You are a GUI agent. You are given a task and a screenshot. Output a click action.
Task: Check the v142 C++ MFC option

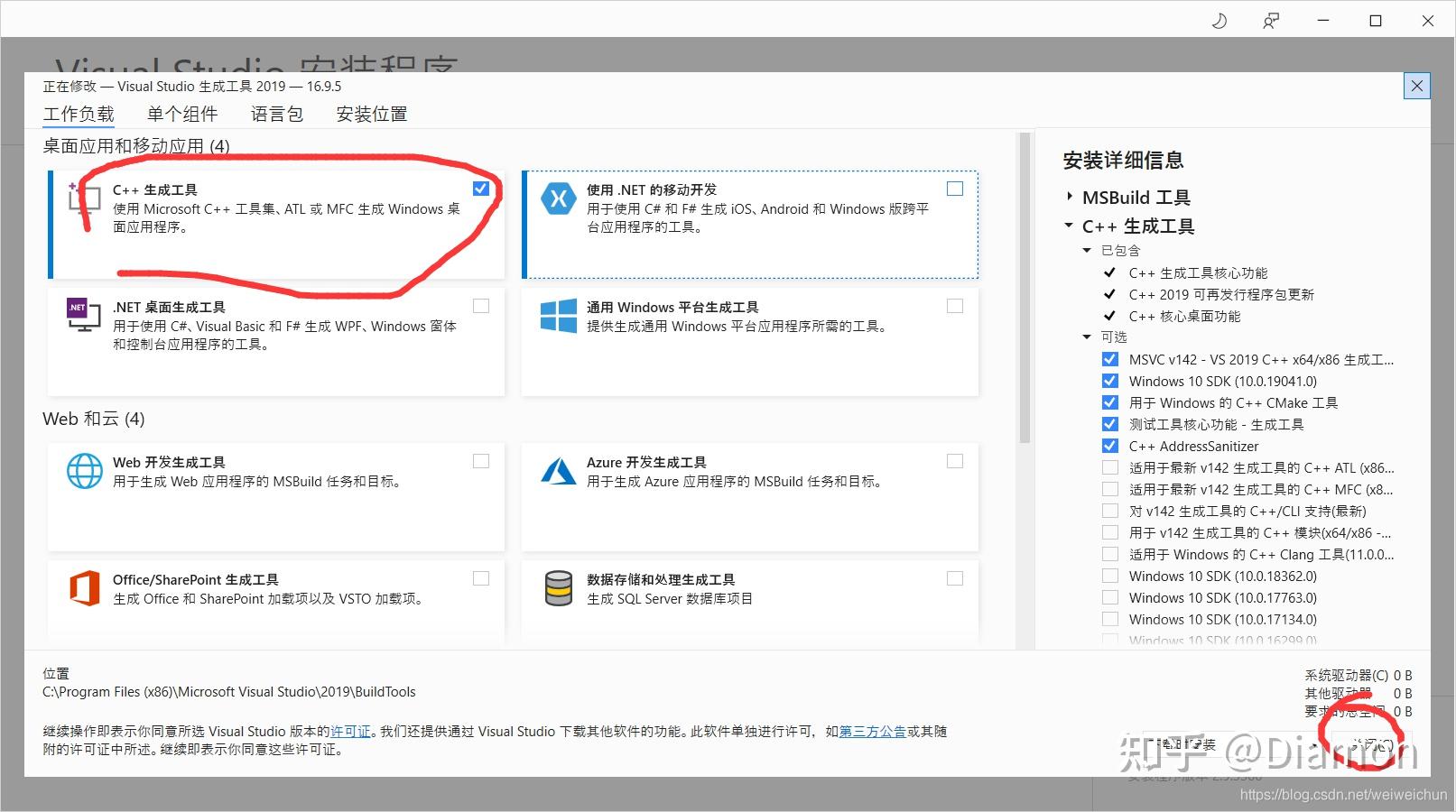[x=1110, y=489]
